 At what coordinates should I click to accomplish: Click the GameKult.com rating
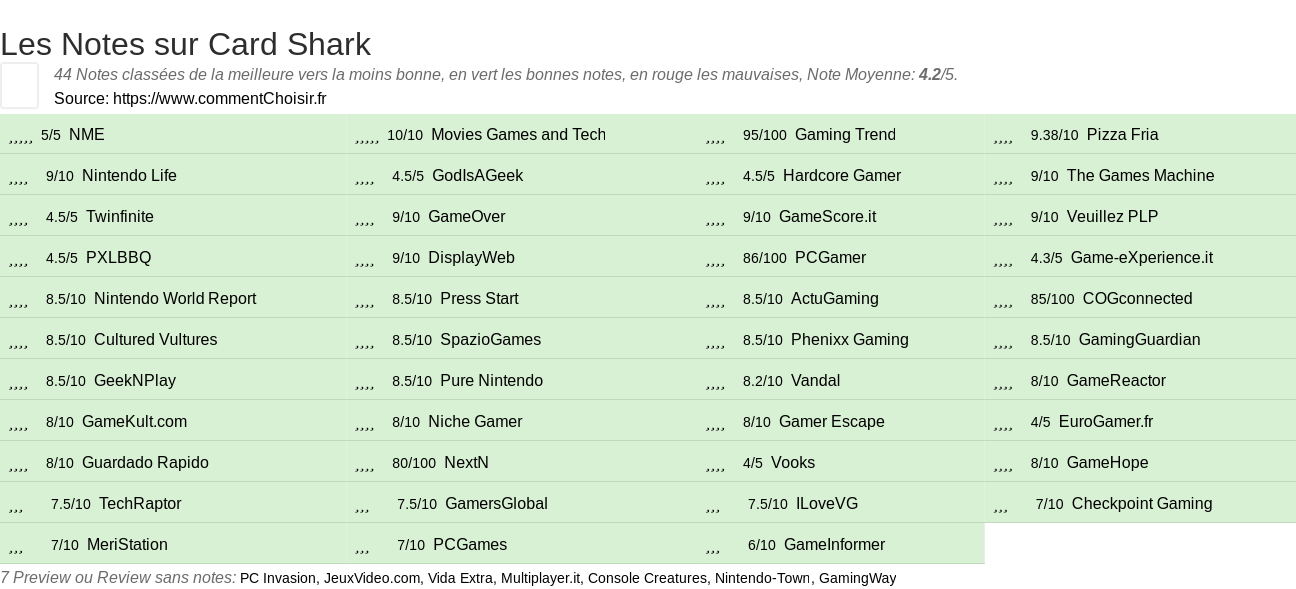point(173,421)
